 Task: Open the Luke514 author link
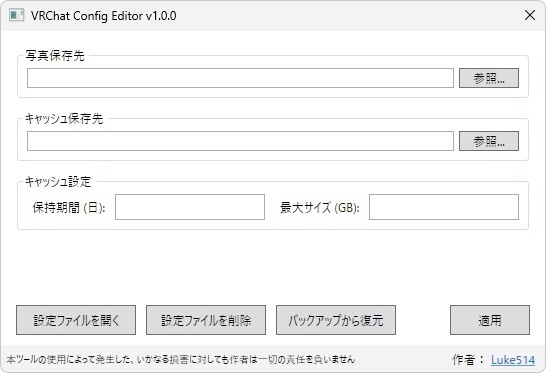pos(513,360)
